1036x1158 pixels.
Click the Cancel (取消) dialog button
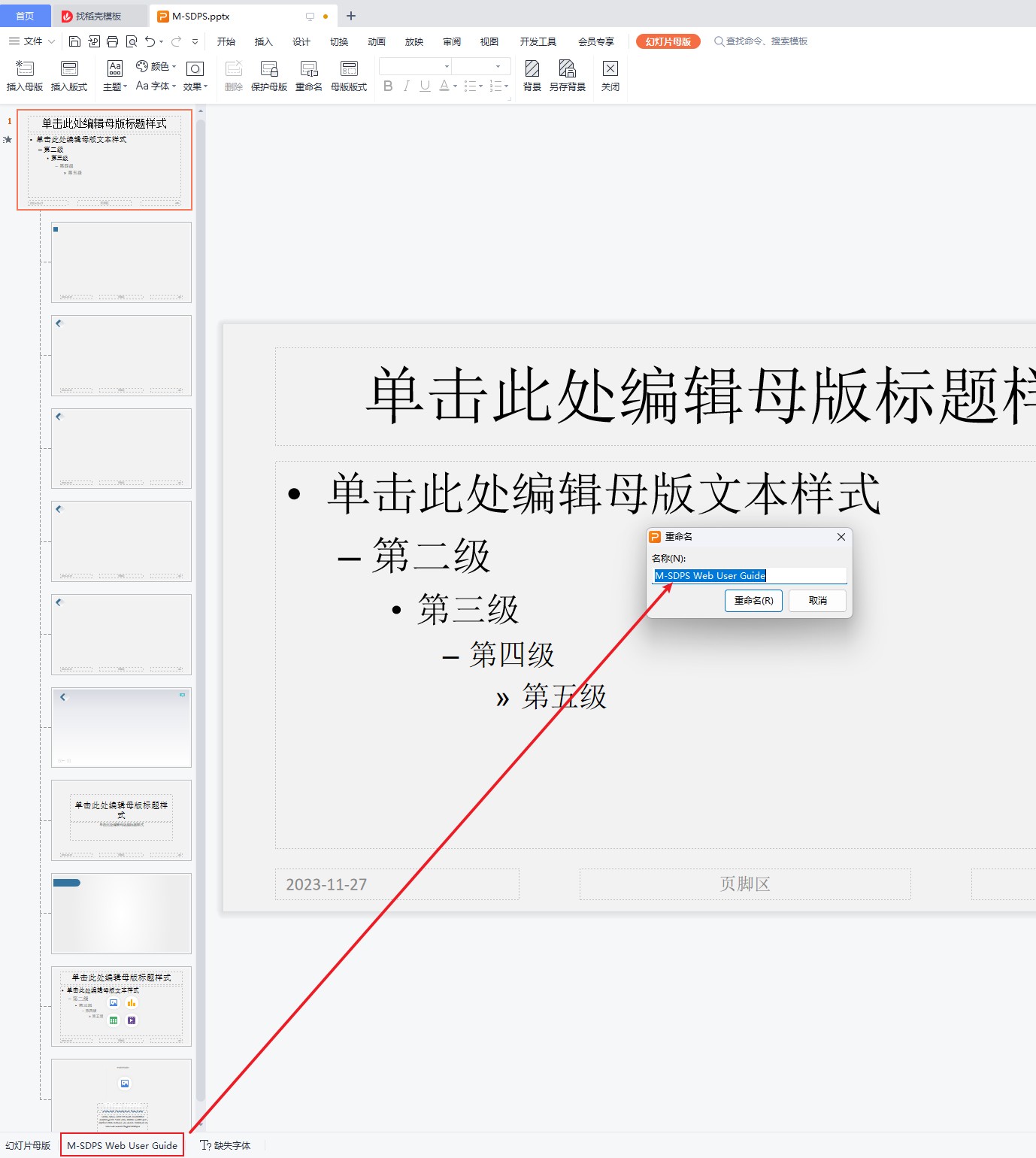(817, 600)
